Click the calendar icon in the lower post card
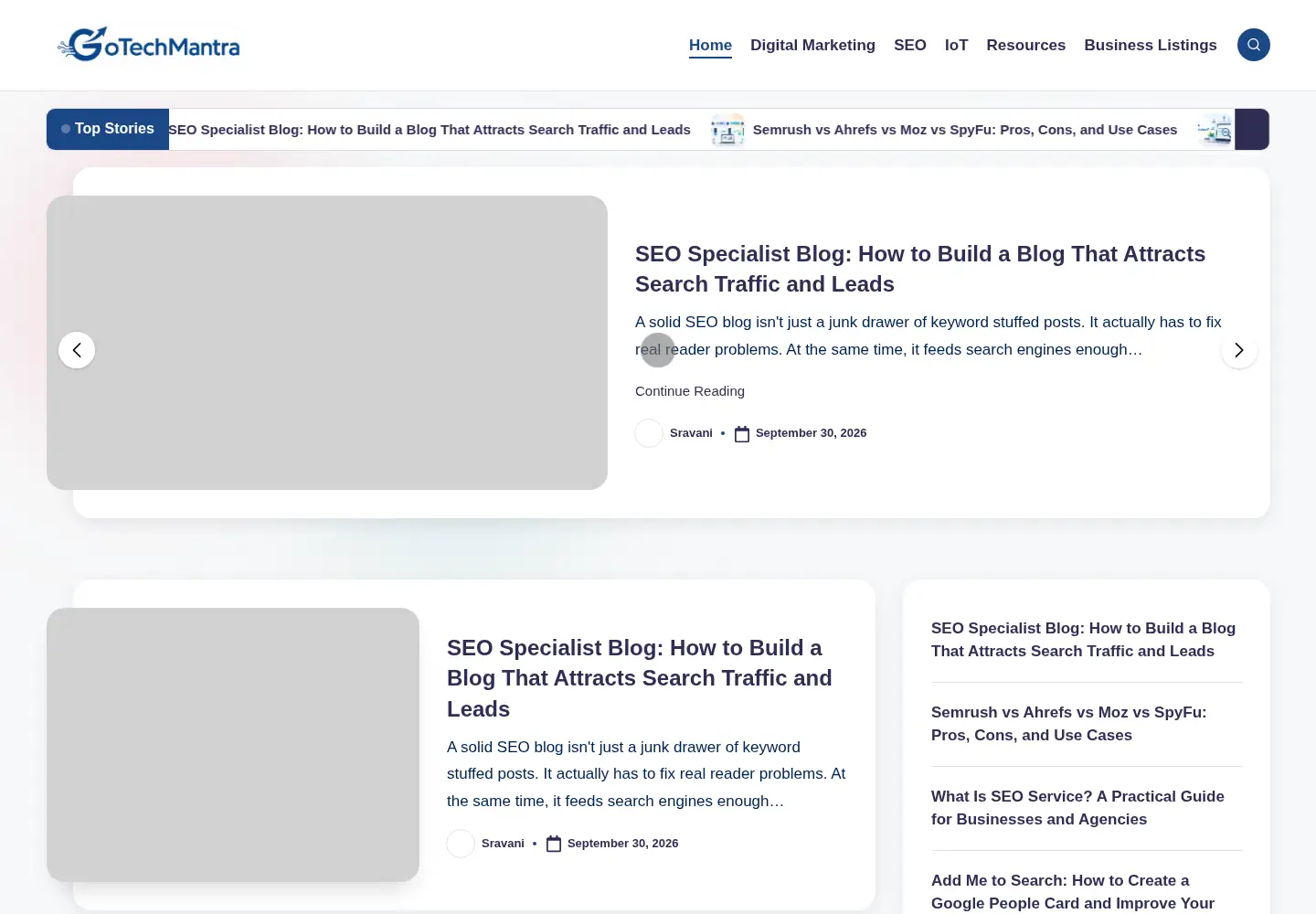The height and width of the screenshot is (914, 1316). pyautogui.click(x=554, y=844)
